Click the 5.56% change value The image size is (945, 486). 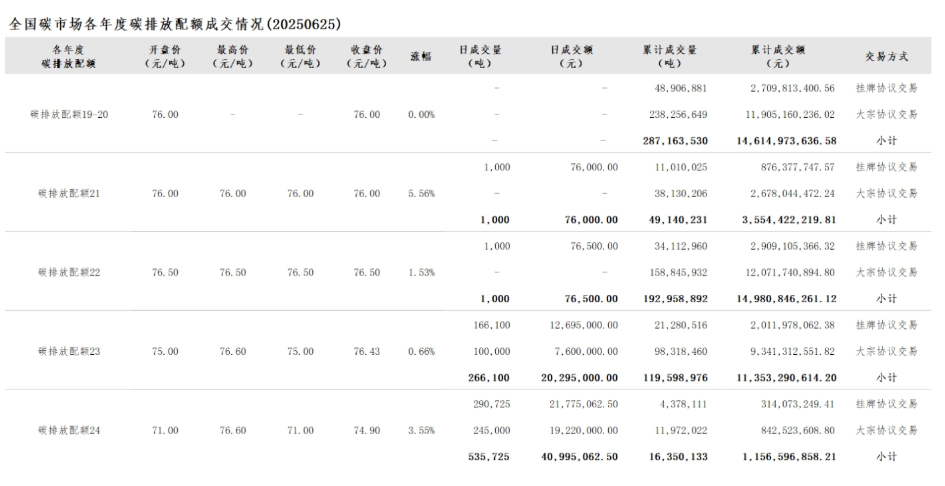(x=421, y=193)
